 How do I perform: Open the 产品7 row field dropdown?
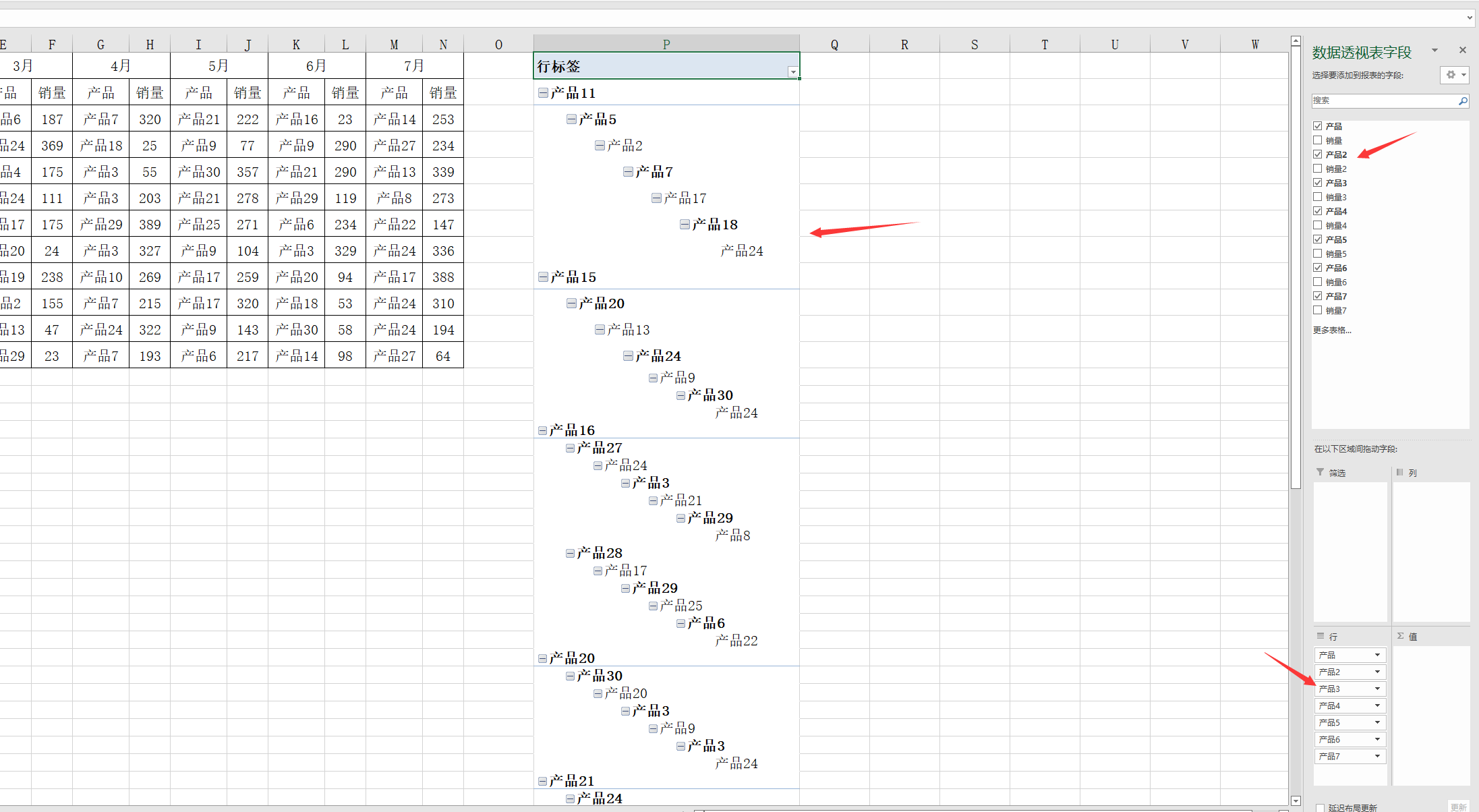[x=1377, y=756]
